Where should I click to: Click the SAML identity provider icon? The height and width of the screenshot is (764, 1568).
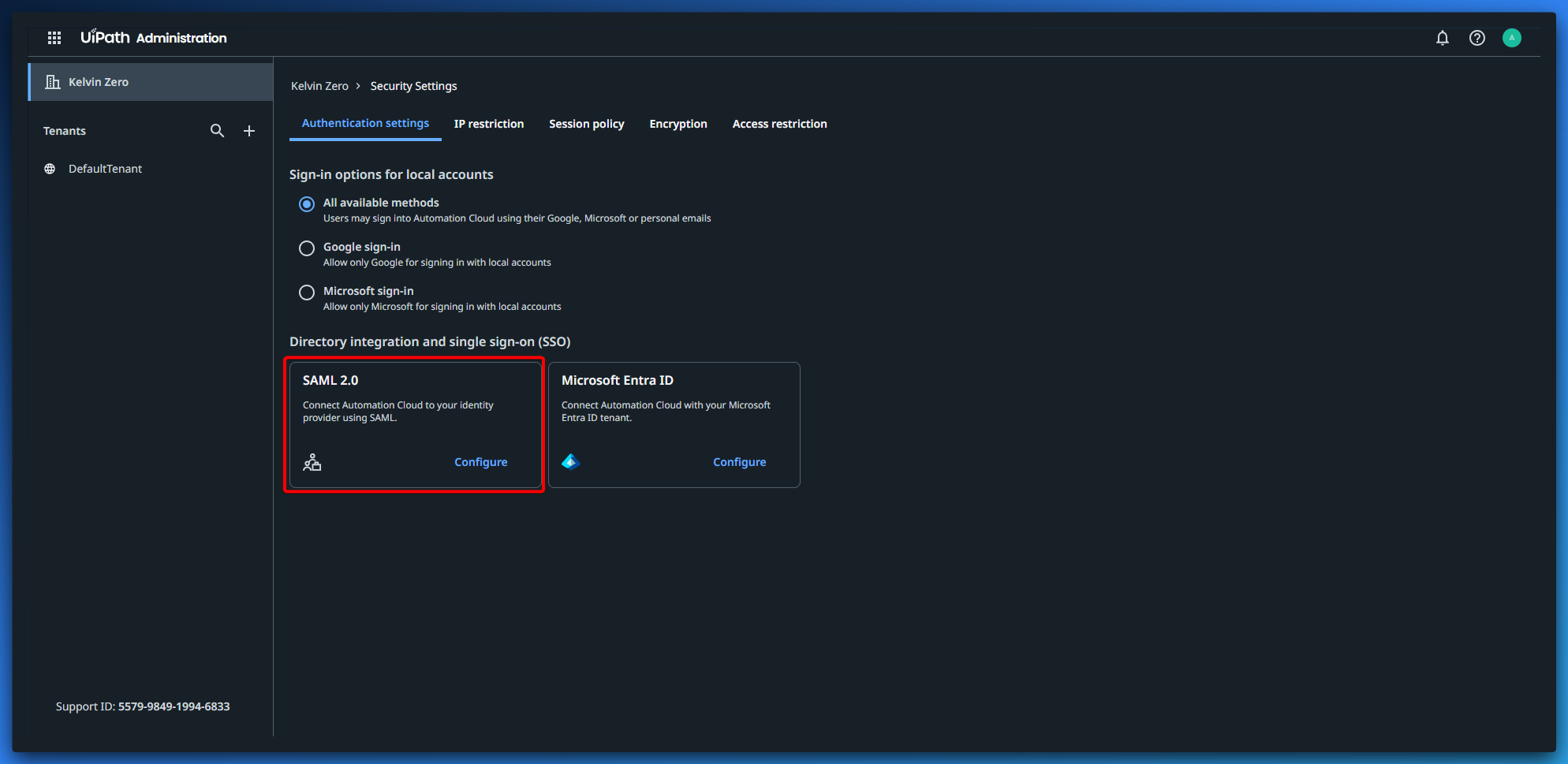312,462
